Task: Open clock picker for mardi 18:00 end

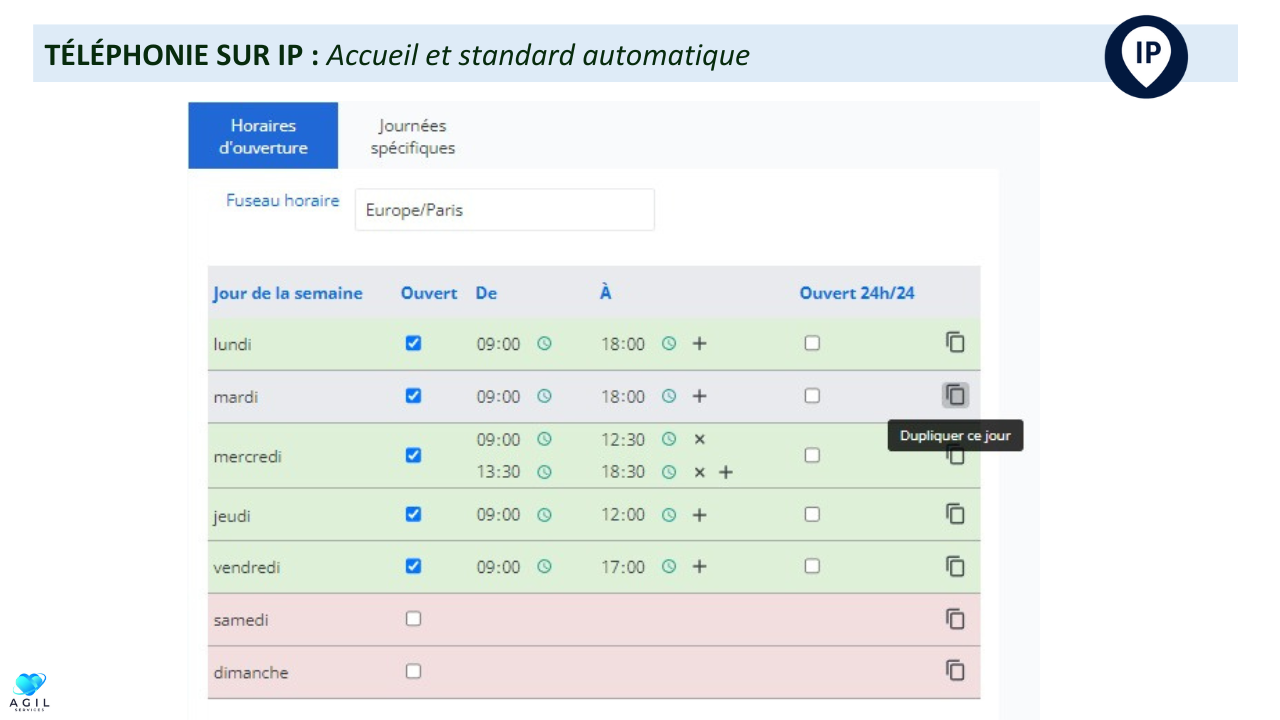Action: click(x=669, y=396)
